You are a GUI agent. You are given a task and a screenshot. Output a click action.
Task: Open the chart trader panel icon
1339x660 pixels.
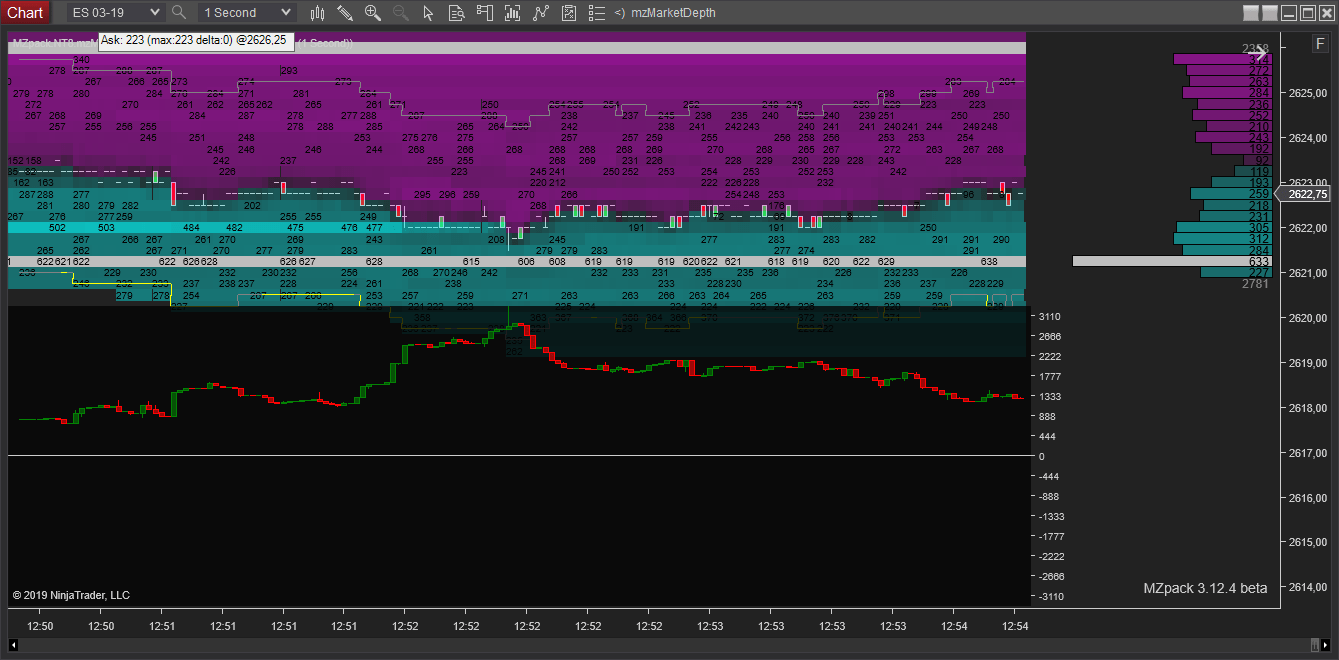[485, 13]
